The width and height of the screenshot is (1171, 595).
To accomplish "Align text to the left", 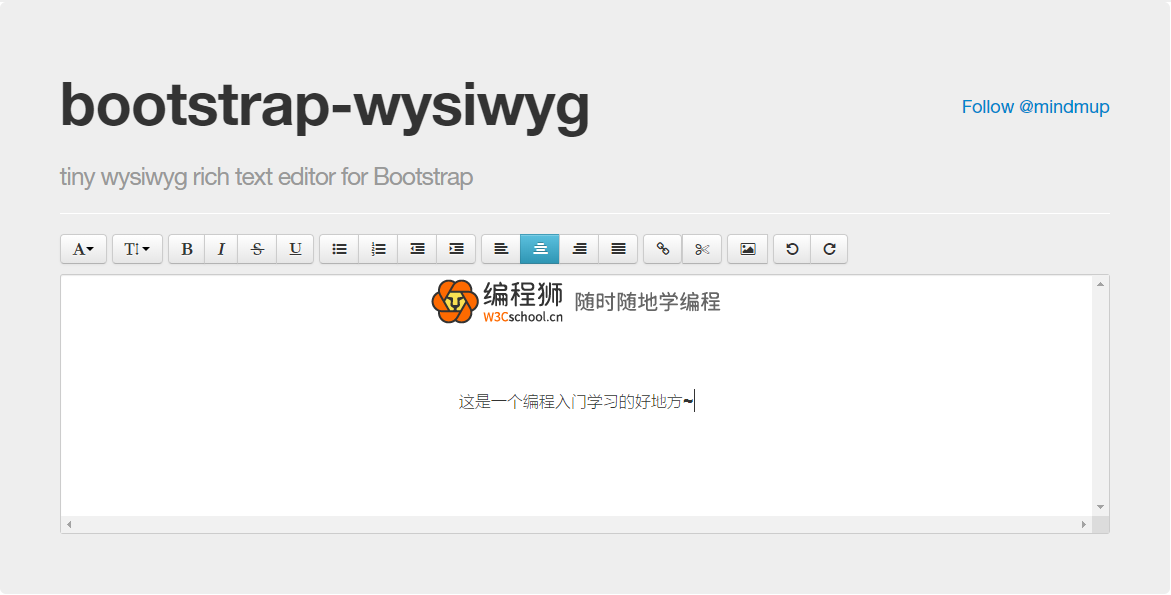I will pyautogui.click(x=501, y=249).
